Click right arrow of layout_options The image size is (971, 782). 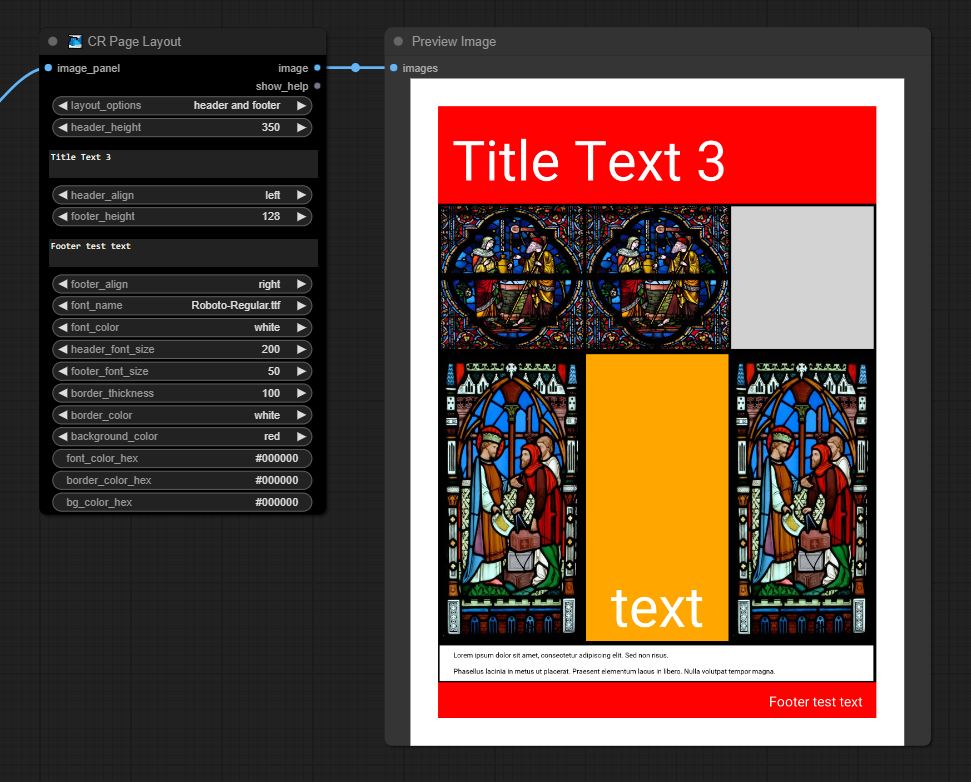[x=301, y=106]
